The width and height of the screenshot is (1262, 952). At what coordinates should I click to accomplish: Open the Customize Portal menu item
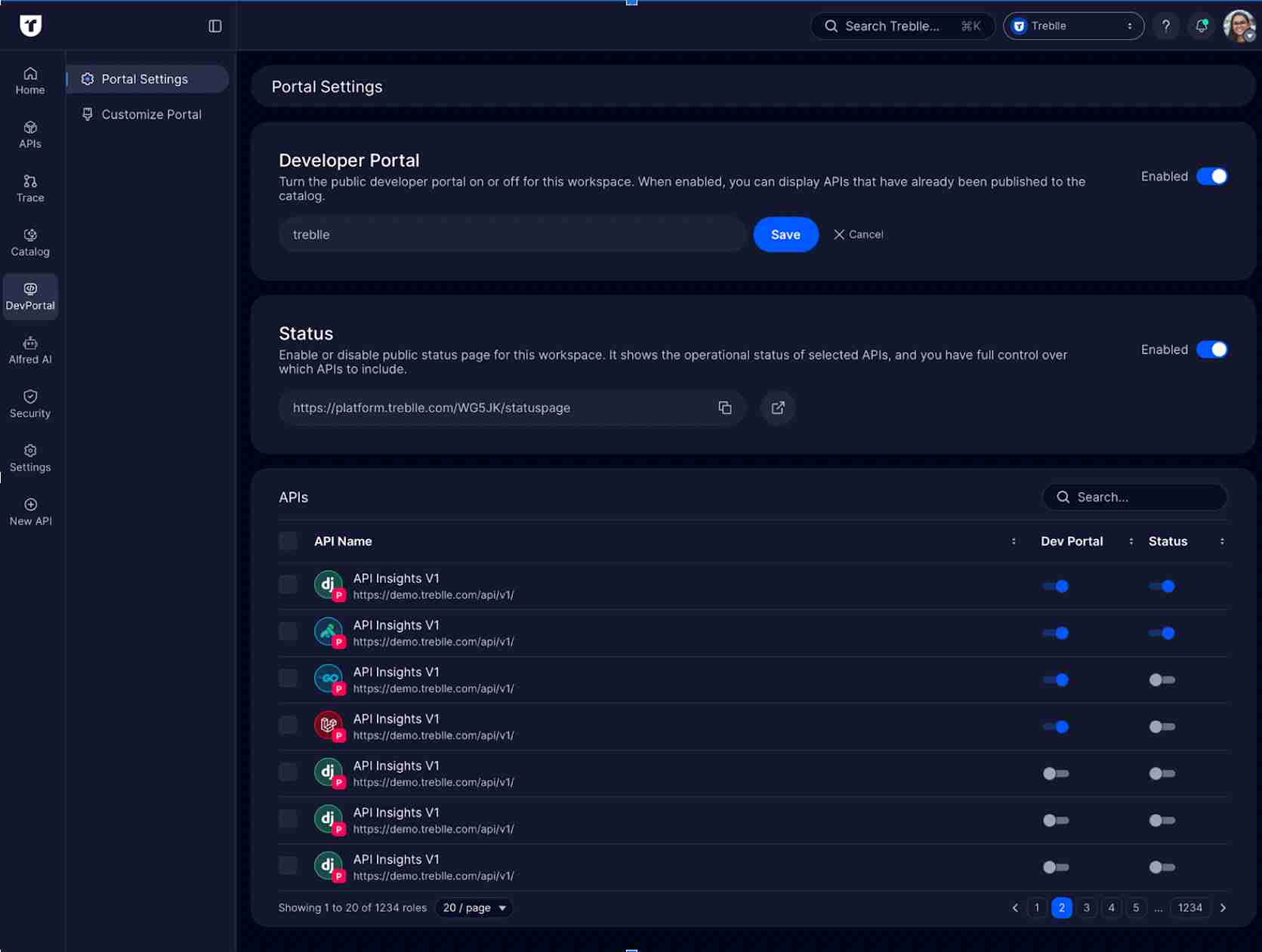click(151, 115)
